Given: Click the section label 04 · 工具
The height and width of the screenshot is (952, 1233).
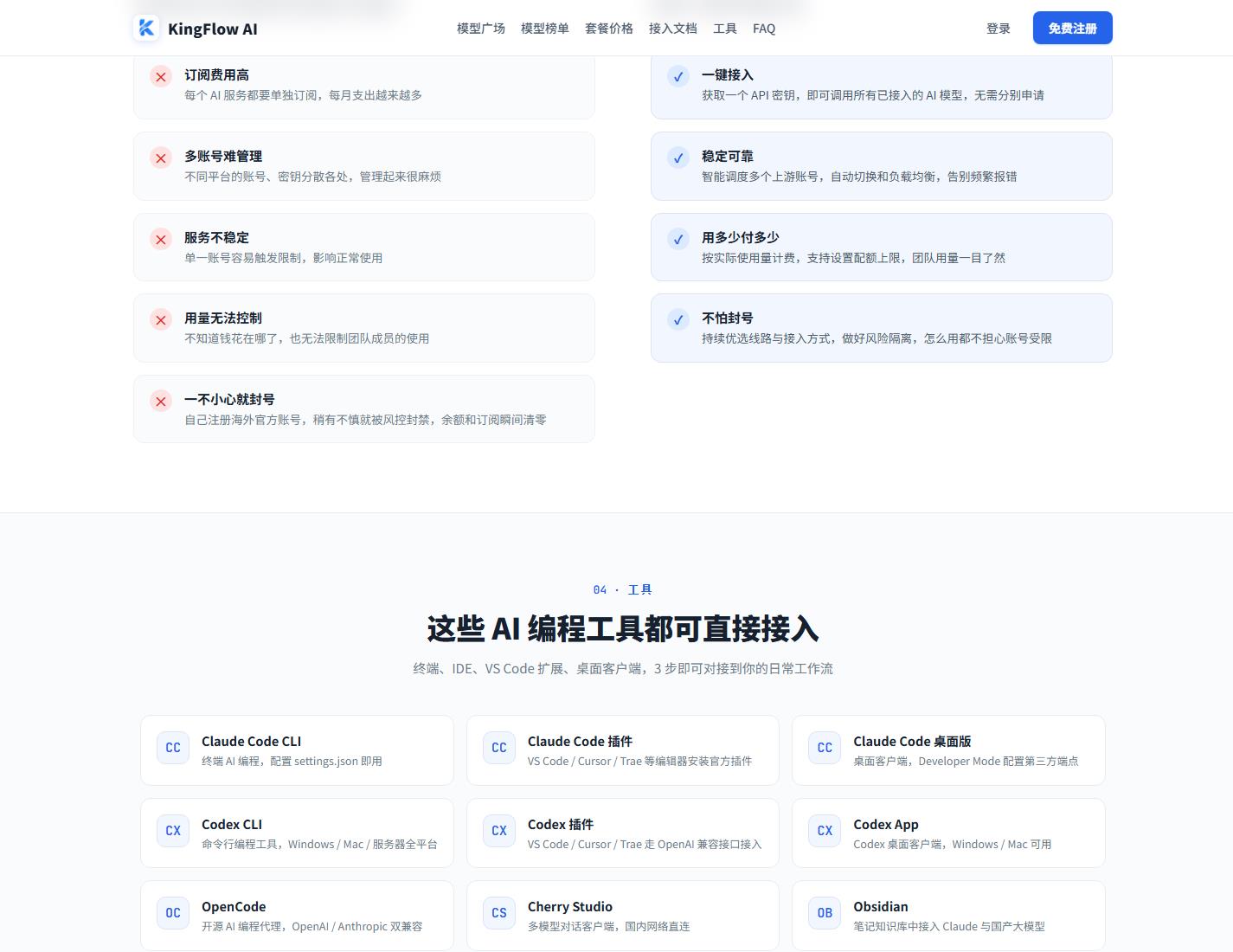Looking at the screenshot, I should click(x=622, y=589).
